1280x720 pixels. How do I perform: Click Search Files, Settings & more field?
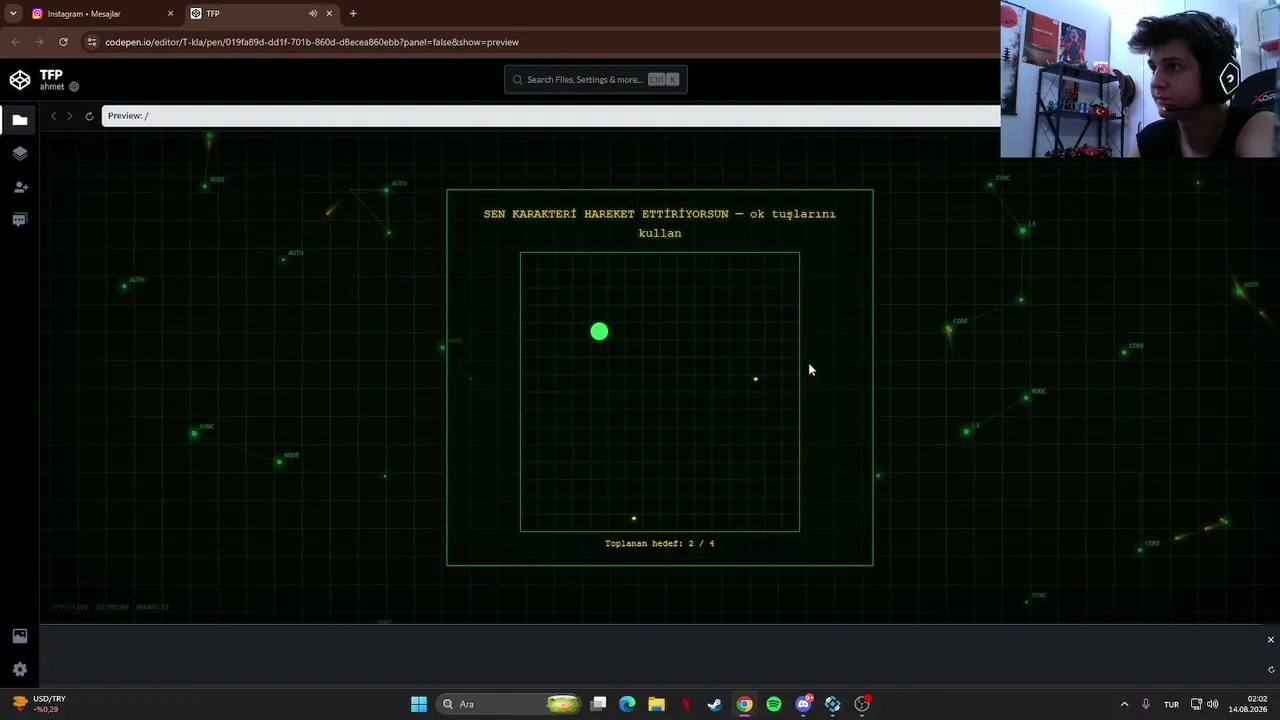pyautogui.click(x=596, y=80)
